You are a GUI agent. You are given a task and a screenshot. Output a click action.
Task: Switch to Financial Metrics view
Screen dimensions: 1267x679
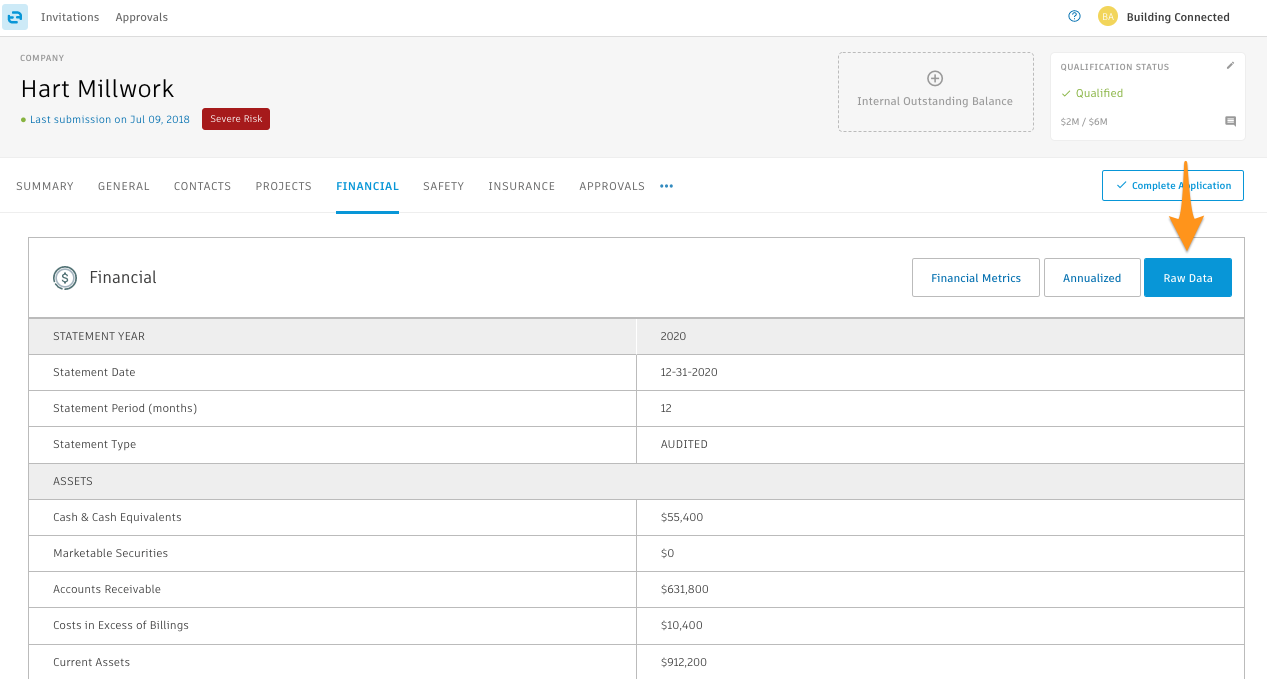975,278
